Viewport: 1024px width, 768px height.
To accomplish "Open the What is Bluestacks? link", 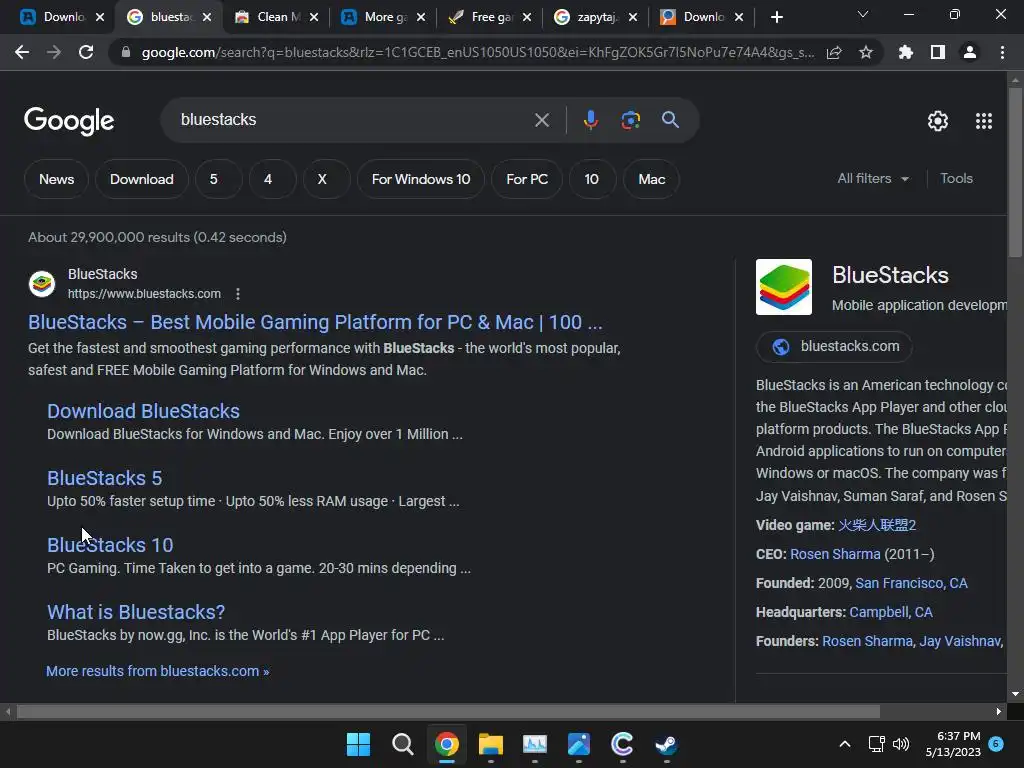I will 136,612.
